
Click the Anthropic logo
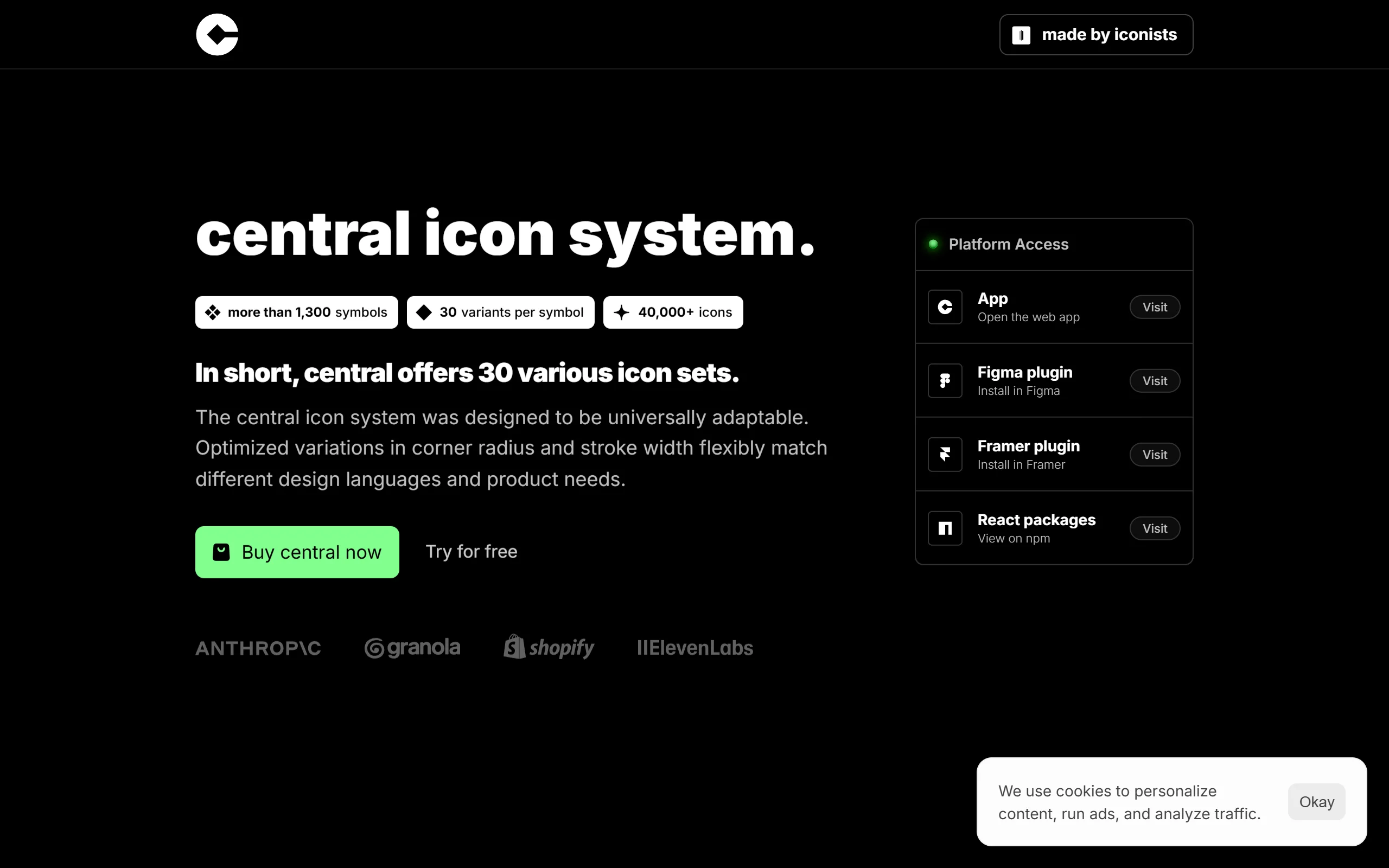[x=258, y=648]
